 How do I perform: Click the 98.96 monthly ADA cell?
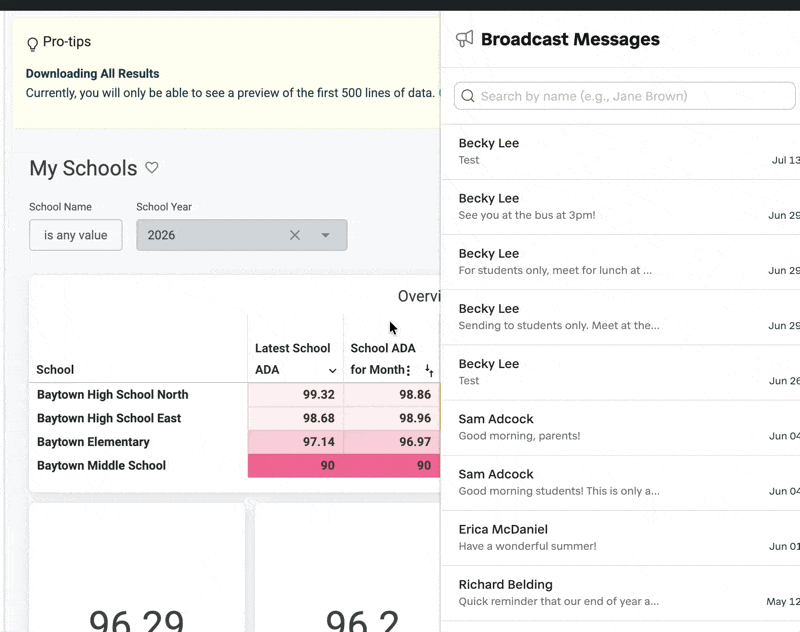(391, 418)
